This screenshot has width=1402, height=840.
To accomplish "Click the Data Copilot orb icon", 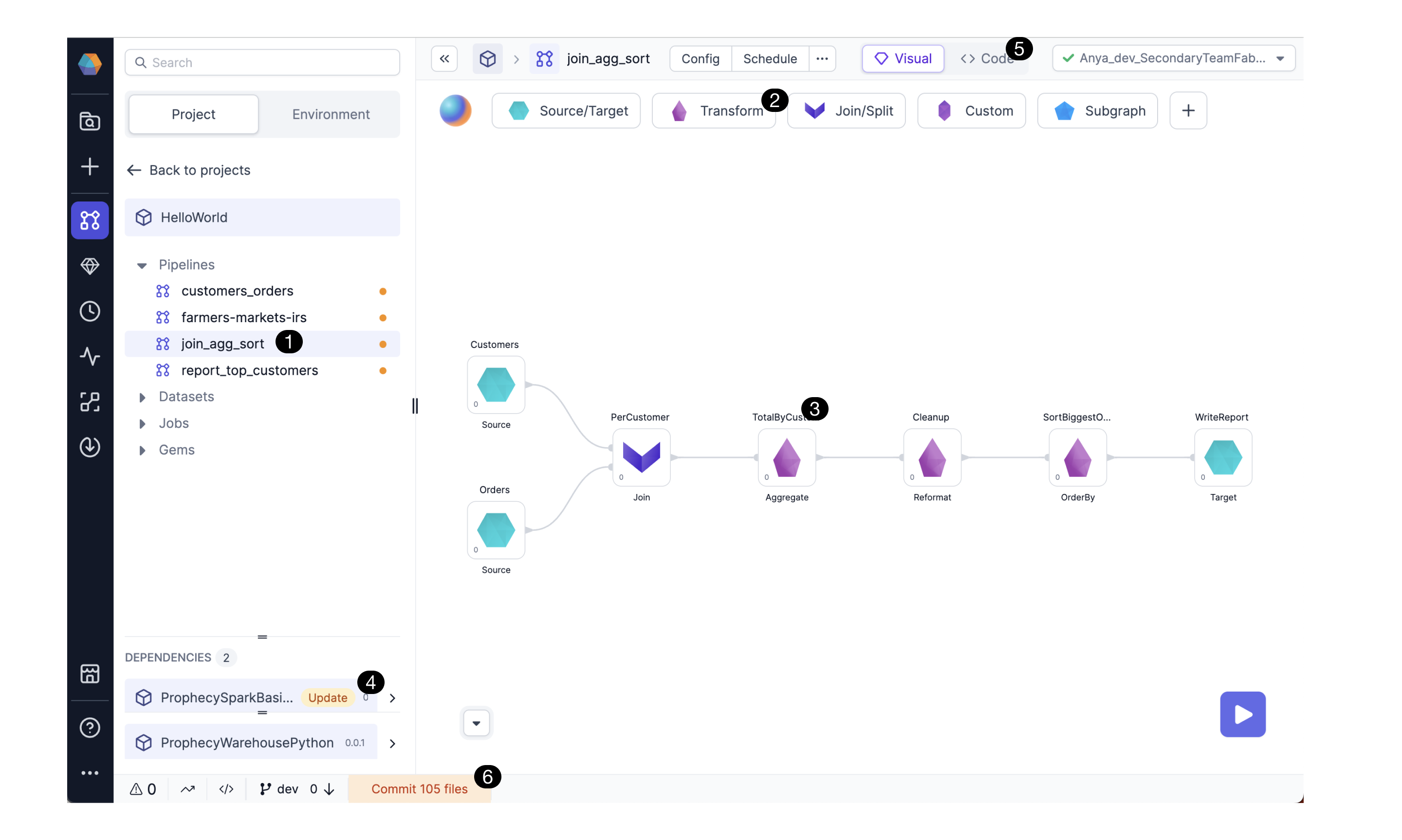I will pyautogui.click(x=456, y=110).
